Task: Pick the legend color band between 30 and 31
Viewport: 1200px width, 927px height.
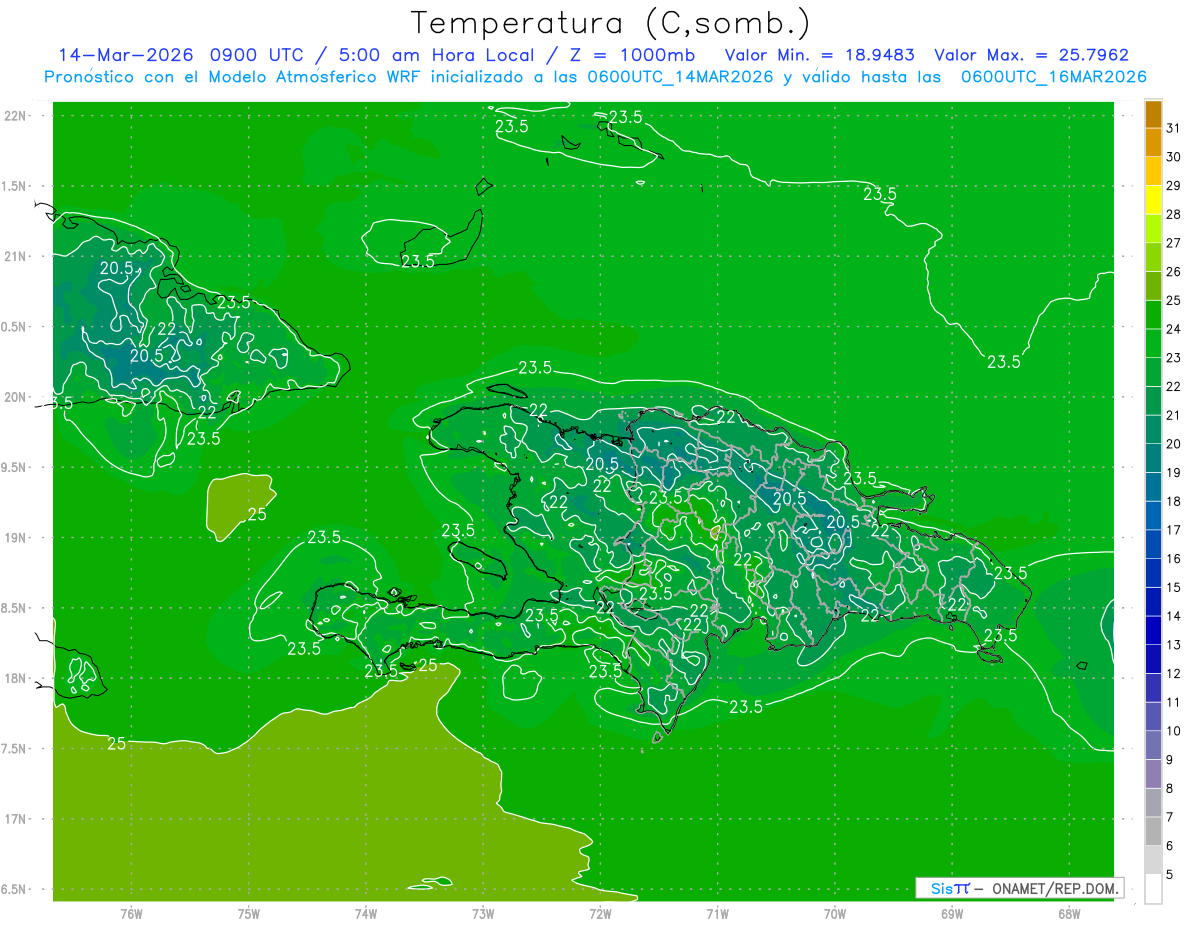Action: pos(1153,142)
